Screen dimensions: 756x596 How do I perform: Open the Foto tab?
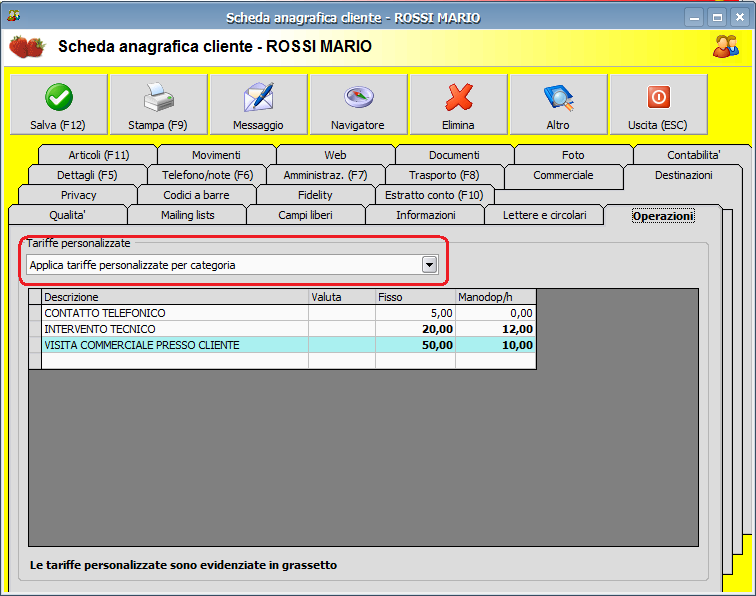(573, 155)
